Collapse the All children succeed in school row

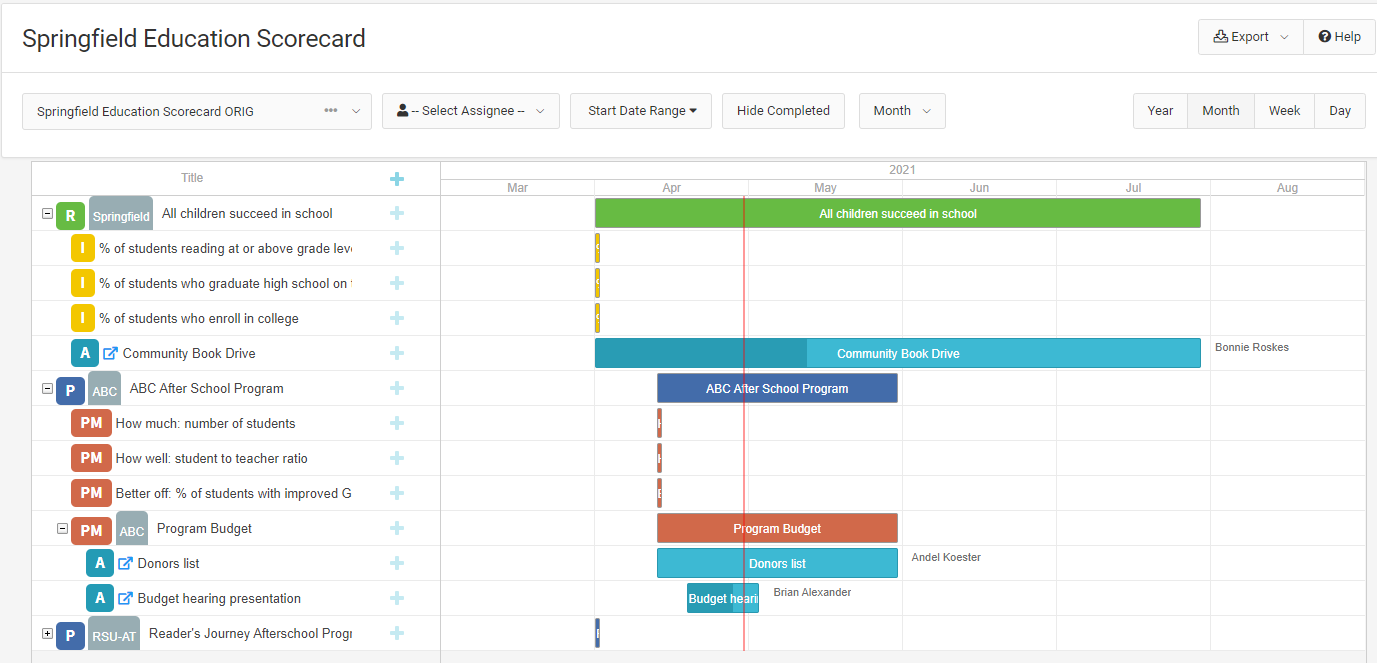point(47,213)
